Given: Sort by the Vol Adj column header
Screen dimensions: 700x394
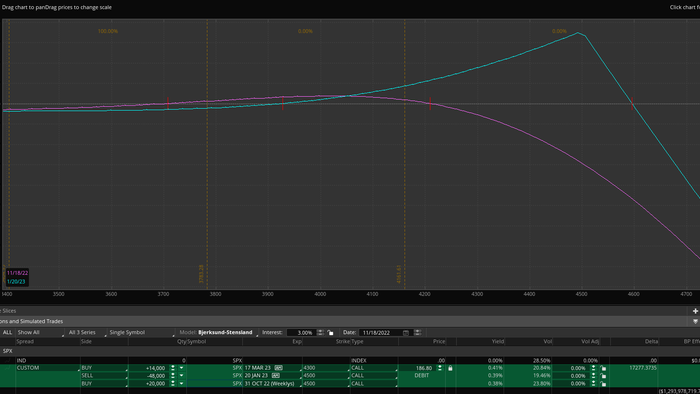Looking at the screenshot, I should [590, 341].
